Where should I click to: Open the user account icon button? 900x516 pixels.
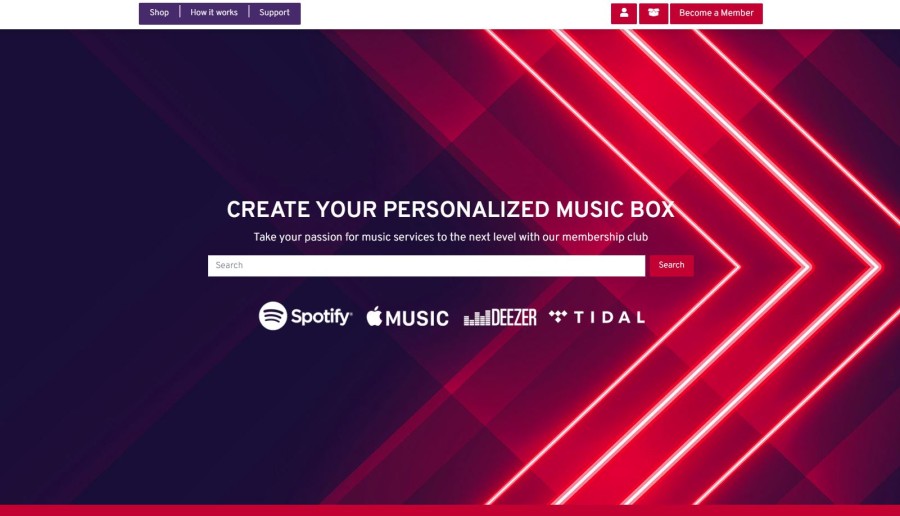623,13
